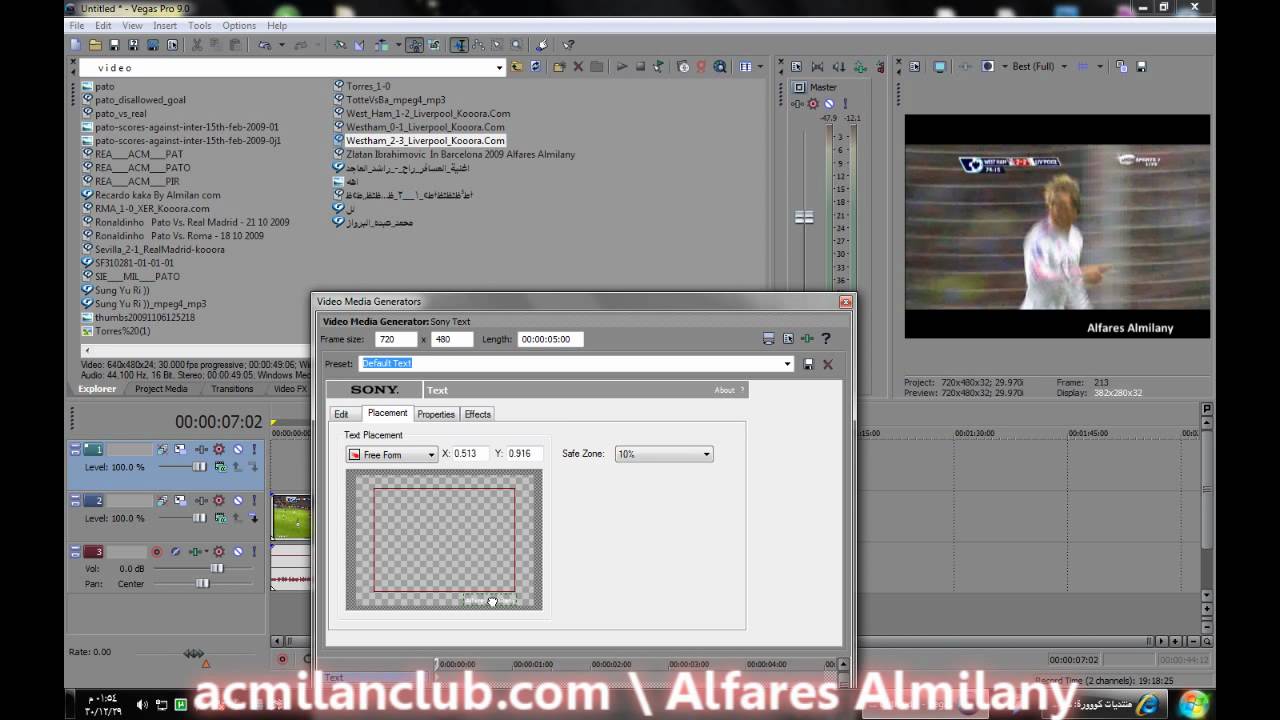1280x720 pixels.
Task: Save preview snapshot to file
Action: (x=1141, y=66)
